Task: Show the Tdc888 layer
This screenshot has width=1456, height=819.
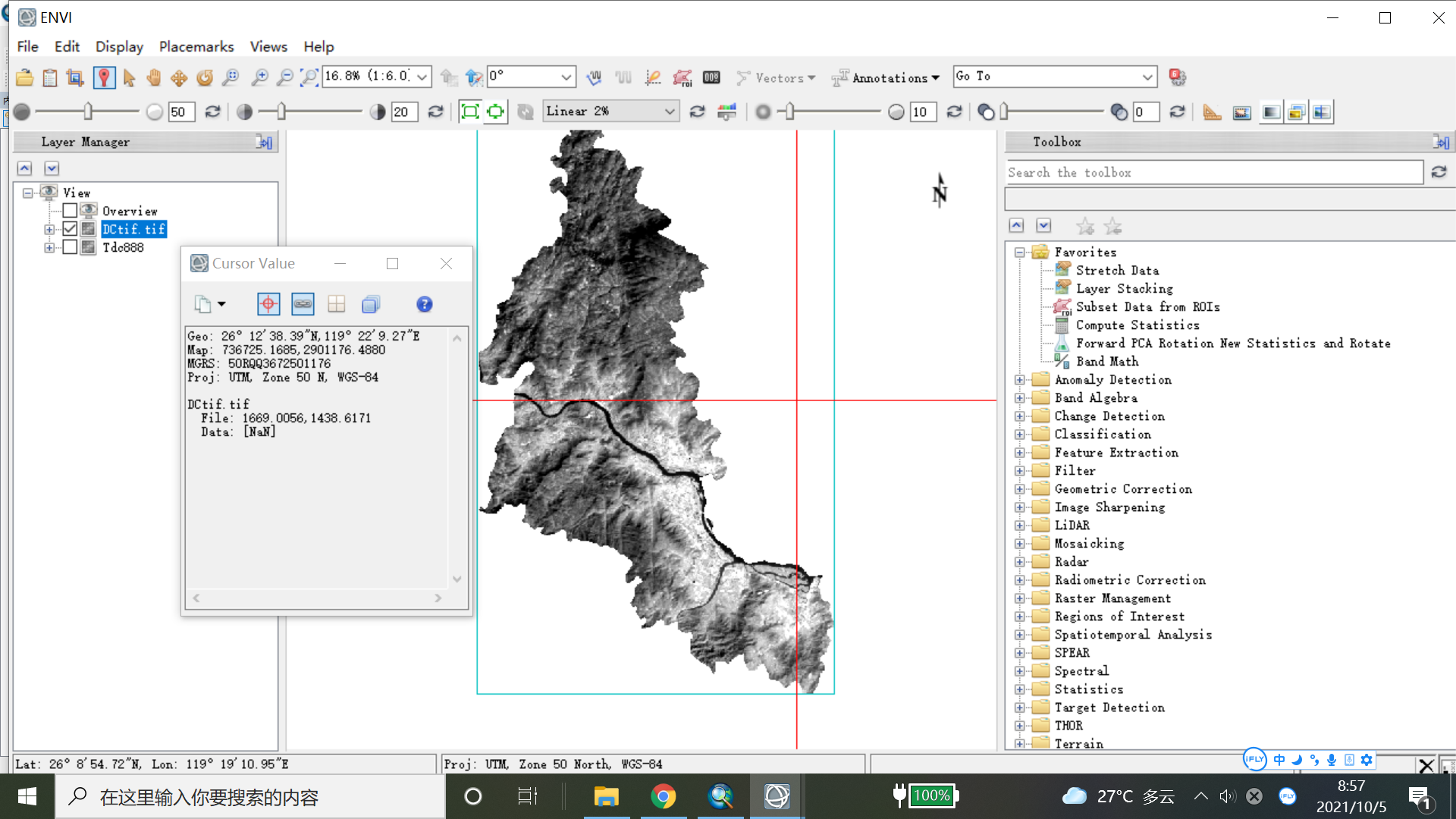Action: point(69,246)
